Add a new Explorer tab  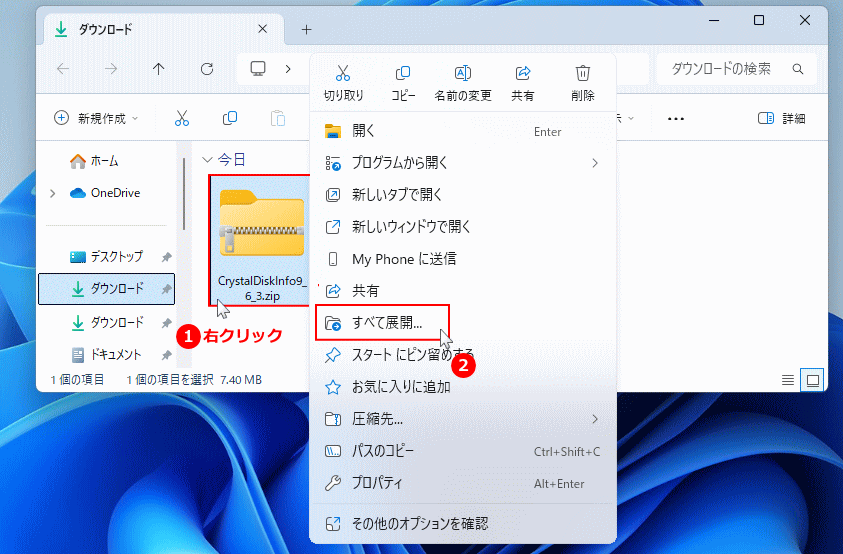click(x=306, y=30)
